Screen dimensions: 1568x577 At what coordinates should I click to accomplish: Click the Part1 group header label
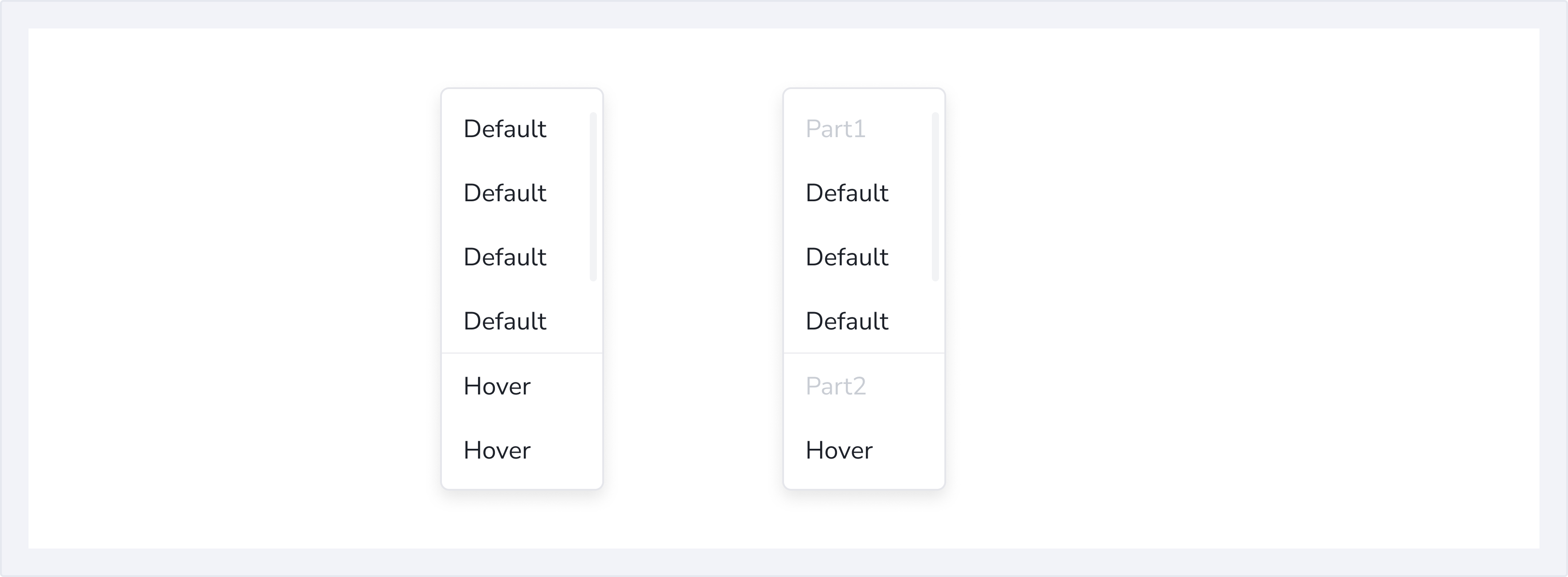[x=835, y=129]
